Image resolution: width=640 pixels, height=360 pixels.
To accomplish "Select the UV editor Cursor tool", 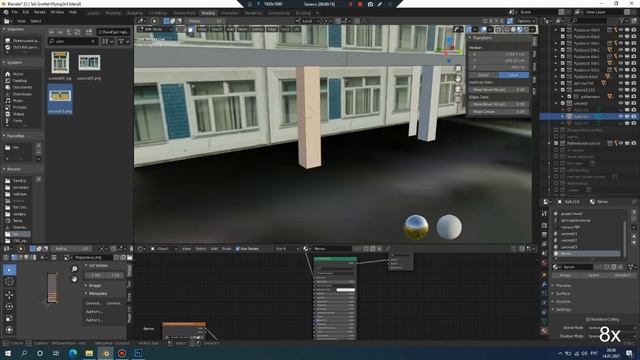I will coord(9,282).
